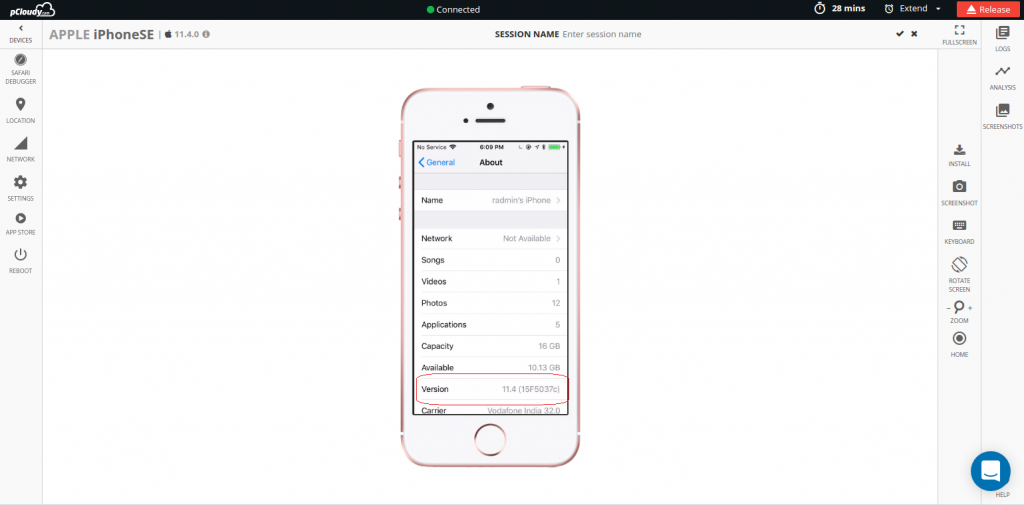Rotate the device screen
Viewport: 1024px width, 505px height.
pyautogui.click(x=959, y=265)
